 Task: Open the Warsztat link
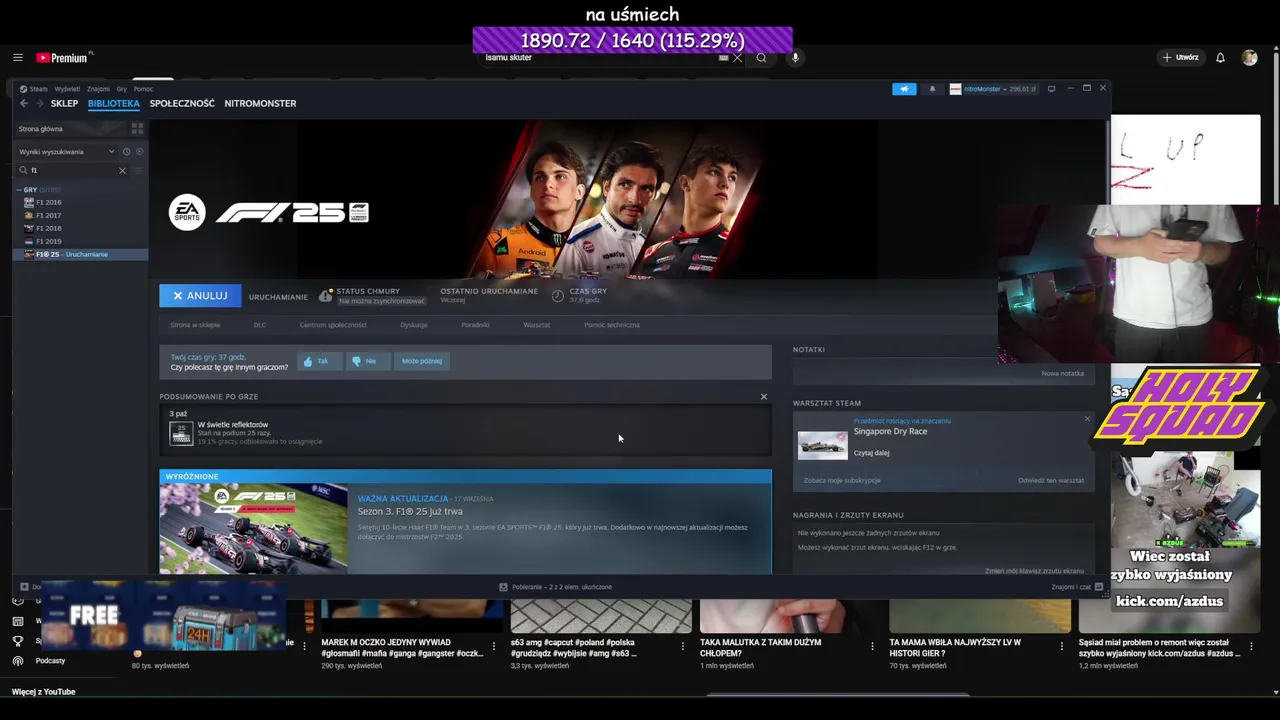tap(537, 325)
